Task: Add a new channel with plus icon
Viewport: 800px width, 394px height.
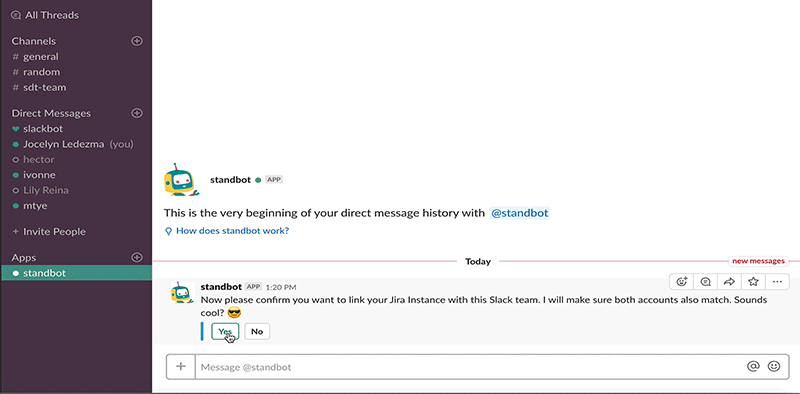Action: pyautogui.click(x=137, y=41)
